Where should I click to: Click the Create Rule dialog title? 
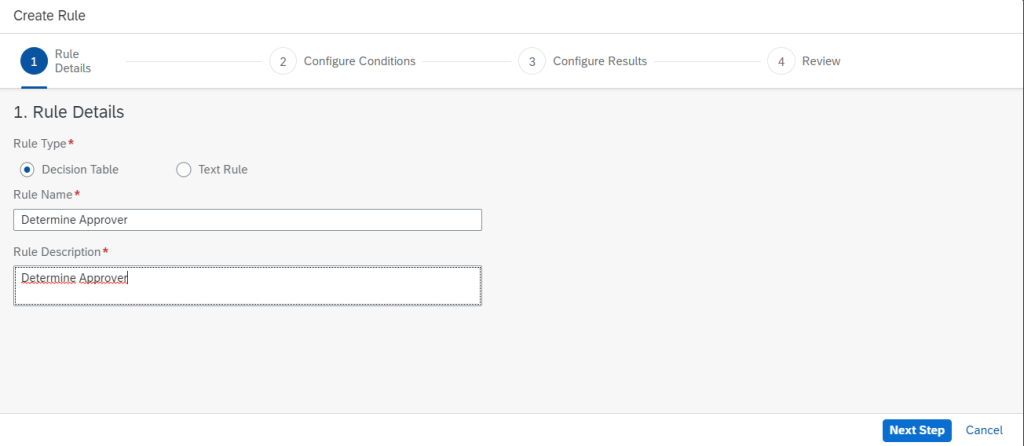pyautogui.click(x=47, y=15)
